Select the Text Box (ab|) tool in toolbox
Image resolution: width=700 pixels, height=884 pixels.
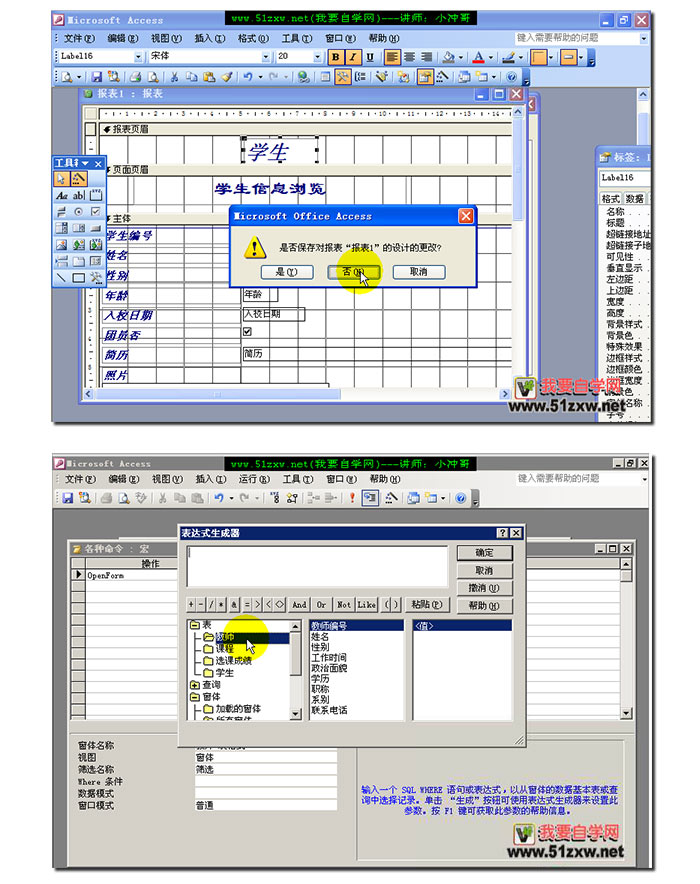[x=78, y=196]
